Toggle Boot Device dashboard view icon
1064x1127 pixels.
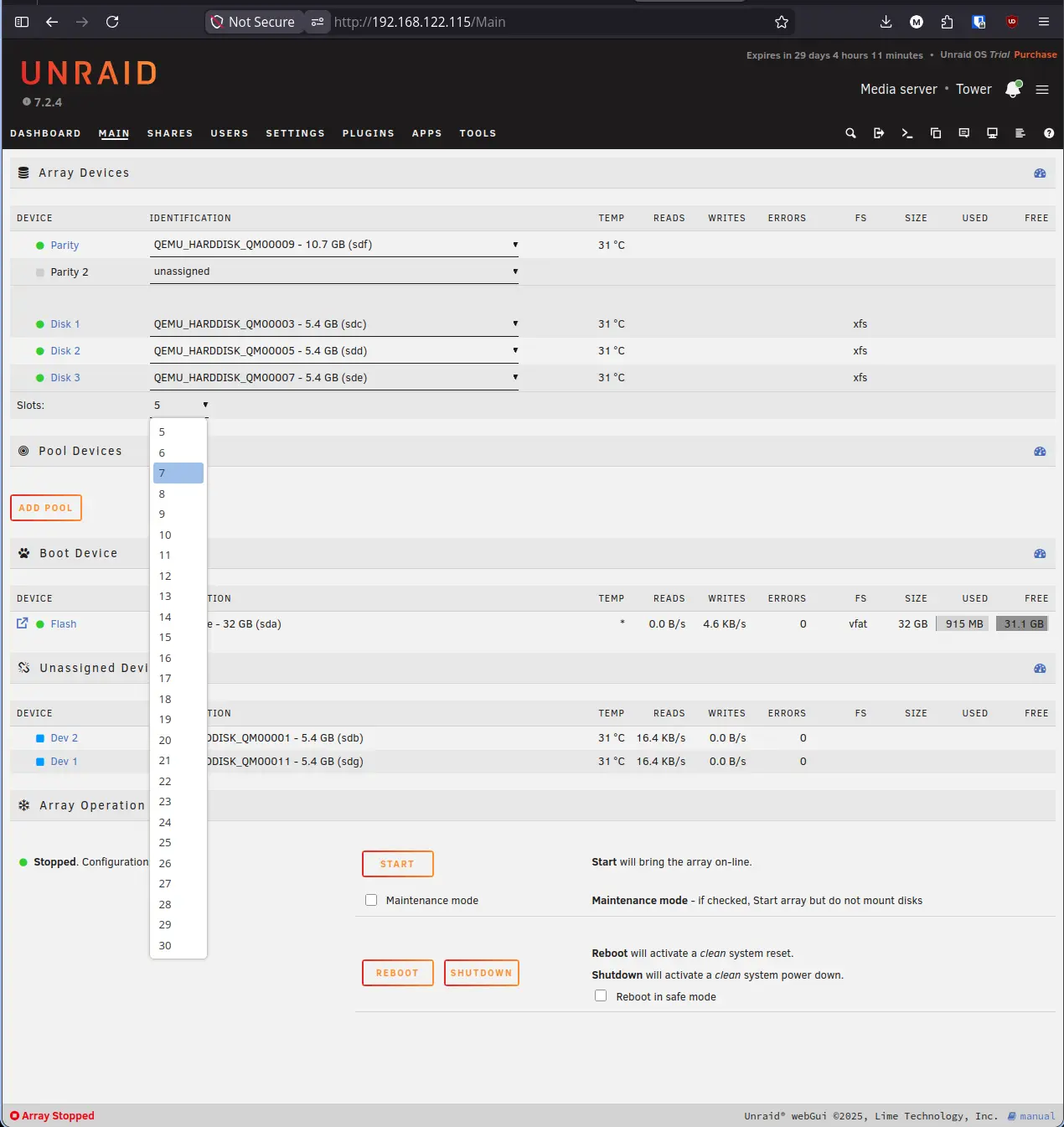pyautogui.click(x=1040, y=554)
